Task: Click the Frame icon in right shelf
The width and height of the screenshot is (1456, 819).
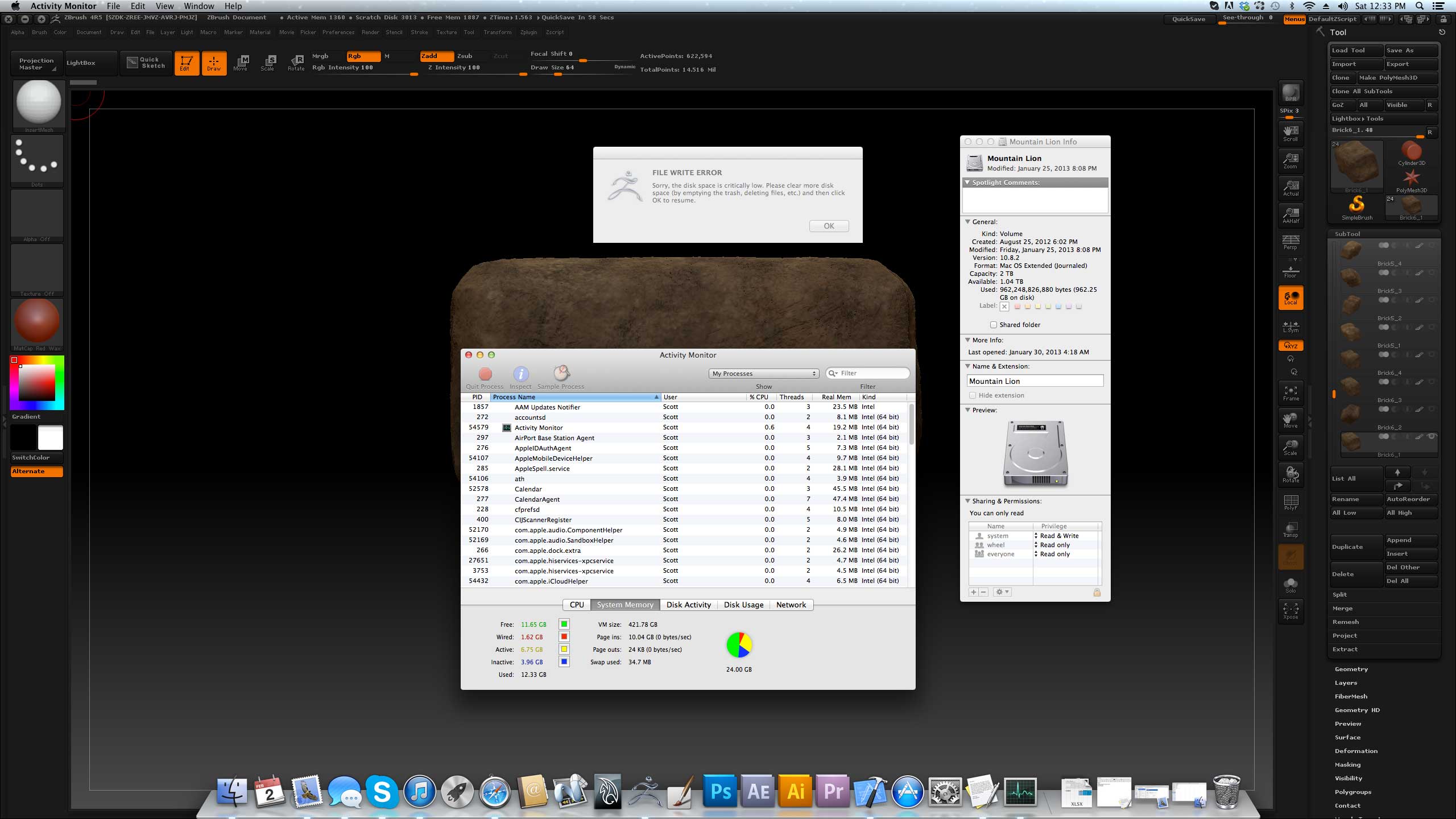Action: point(1290,393)
